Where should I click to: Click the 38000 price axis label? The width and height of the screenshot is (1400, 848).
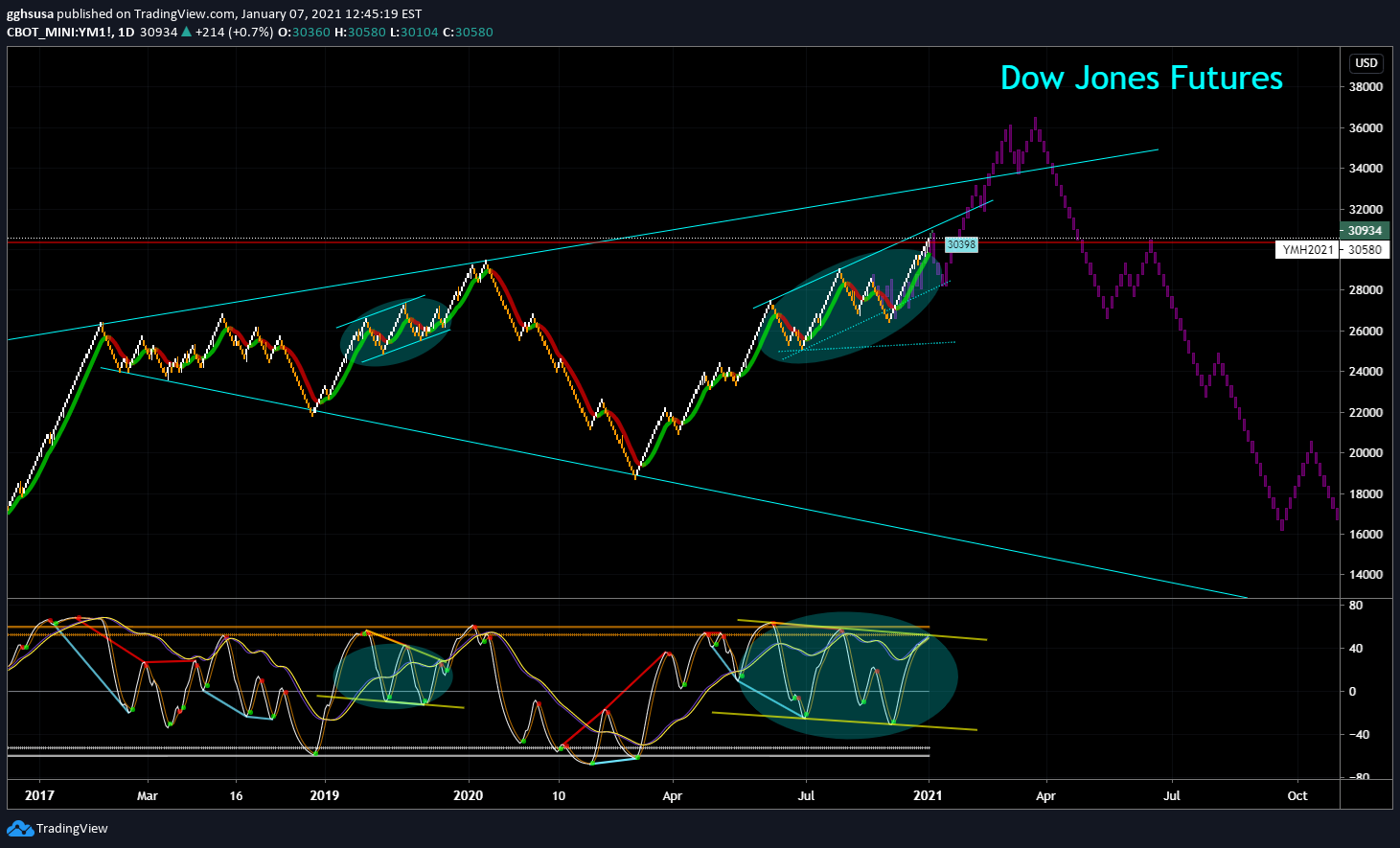click(1366, 87)
